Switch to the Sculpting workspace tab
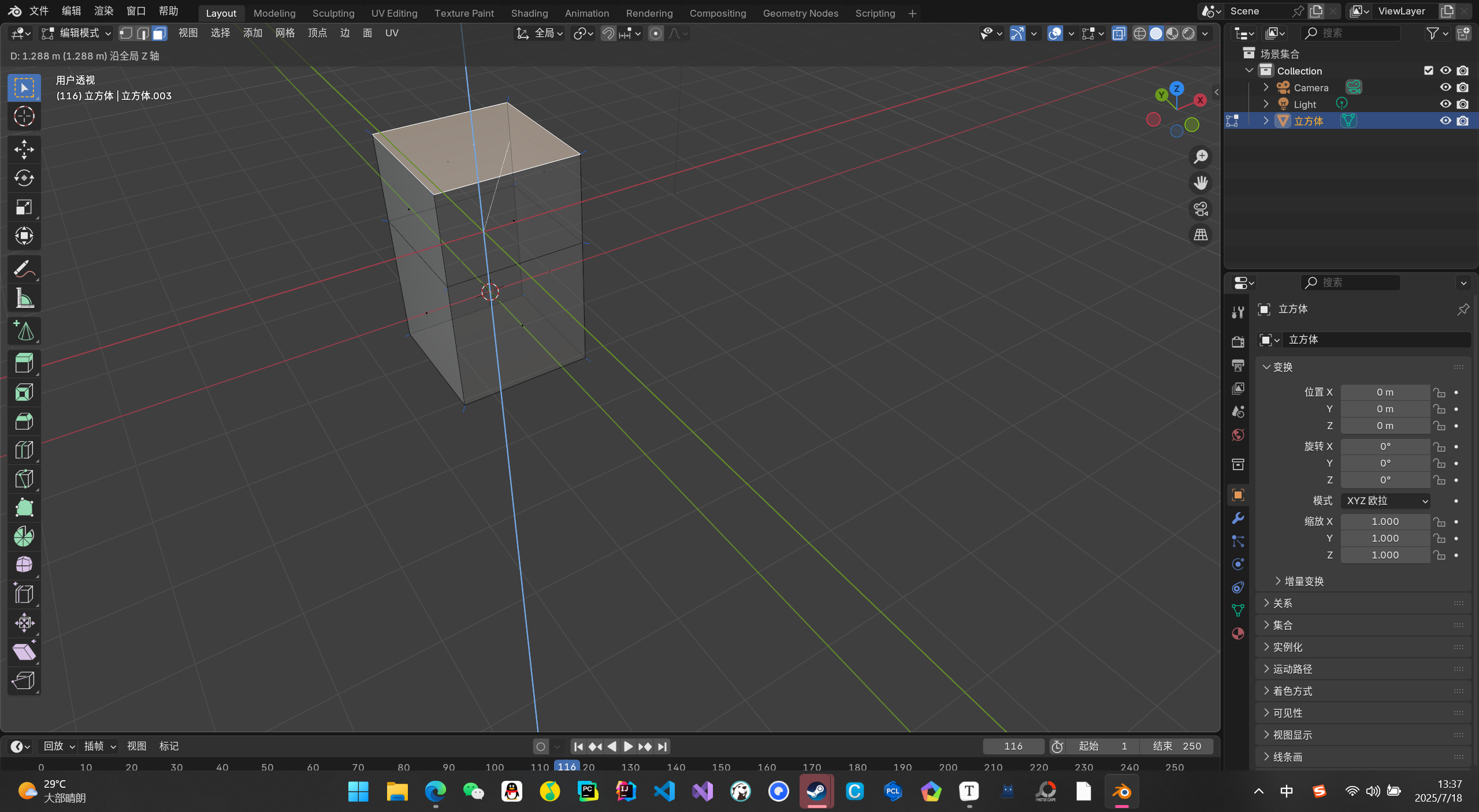 pos(333,13)
